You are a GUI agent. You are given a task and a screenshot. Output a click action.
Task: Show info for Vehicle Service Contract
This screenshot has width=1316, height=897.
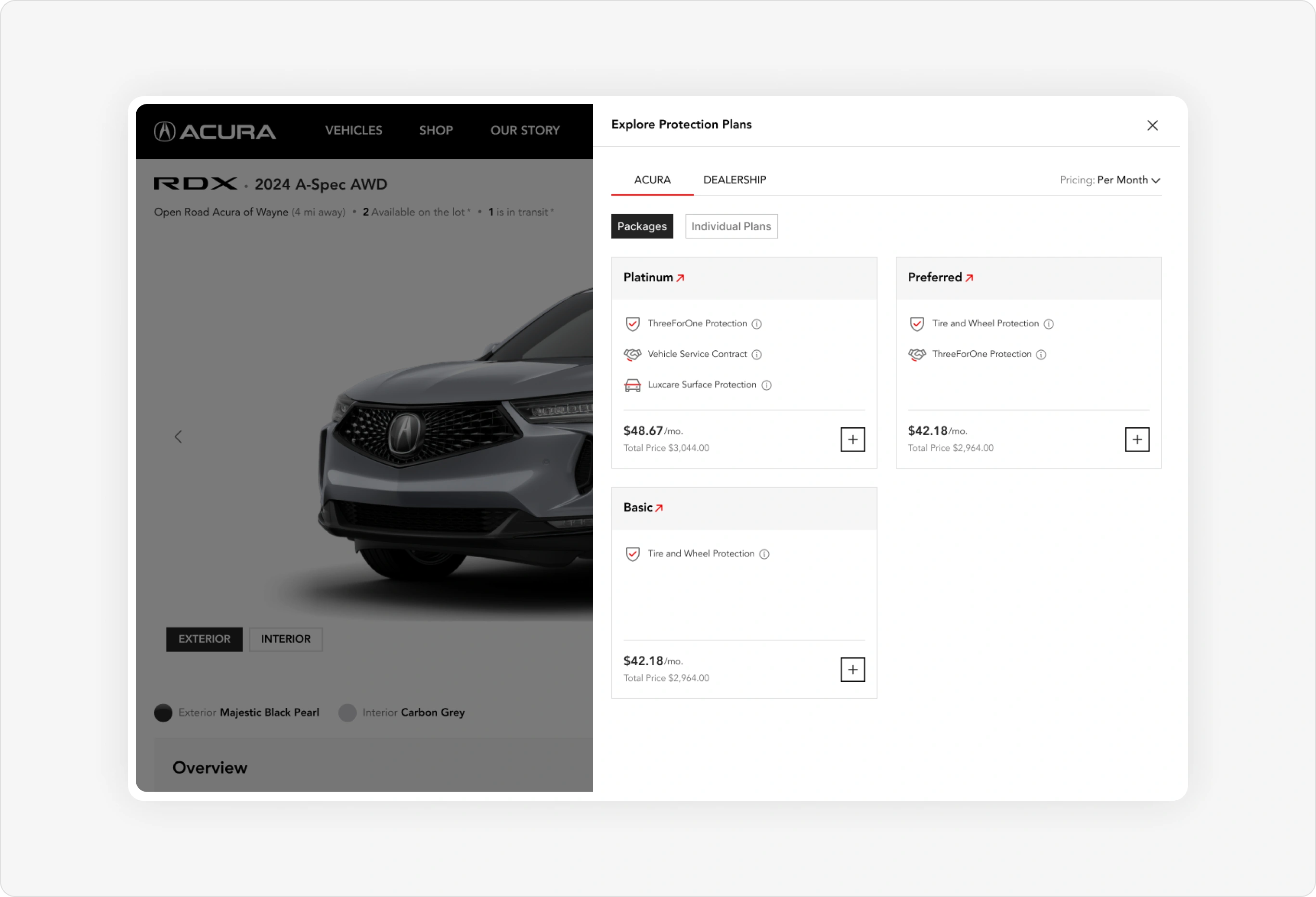click(757, 355)
